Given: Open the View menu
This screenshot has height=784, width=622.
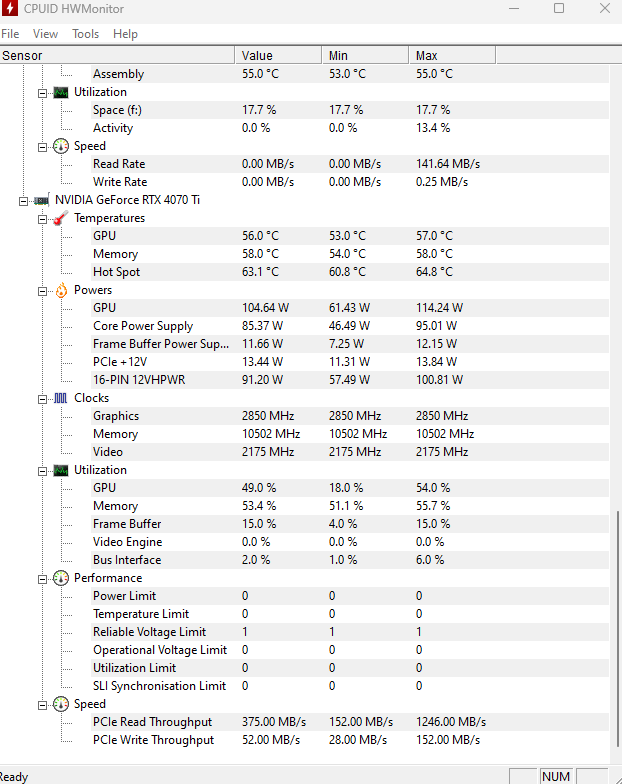Looking at the screenshot, I should point(45,33).
